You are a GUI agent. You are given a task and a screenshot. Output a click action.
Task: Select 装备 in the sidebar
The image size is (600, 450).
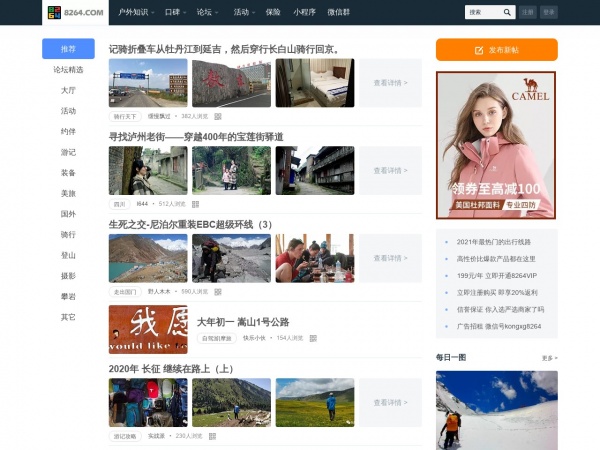tap(68, 173)
